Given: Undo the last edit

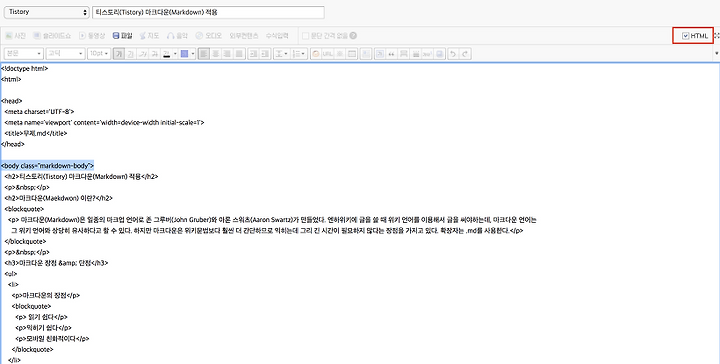Looking at the screenshot, I should (453, 54).
